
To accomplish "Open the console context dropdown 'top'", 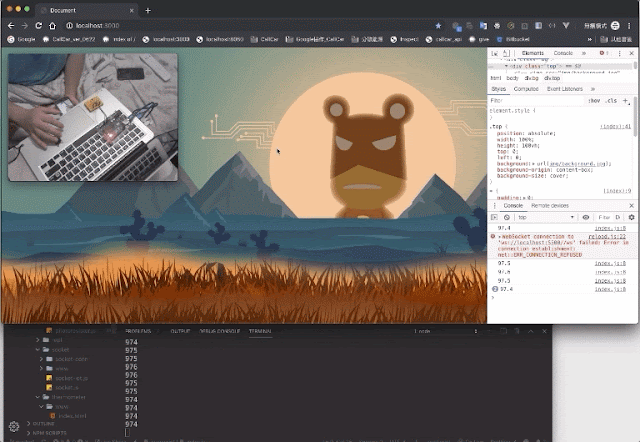I will tap(546, 218).
